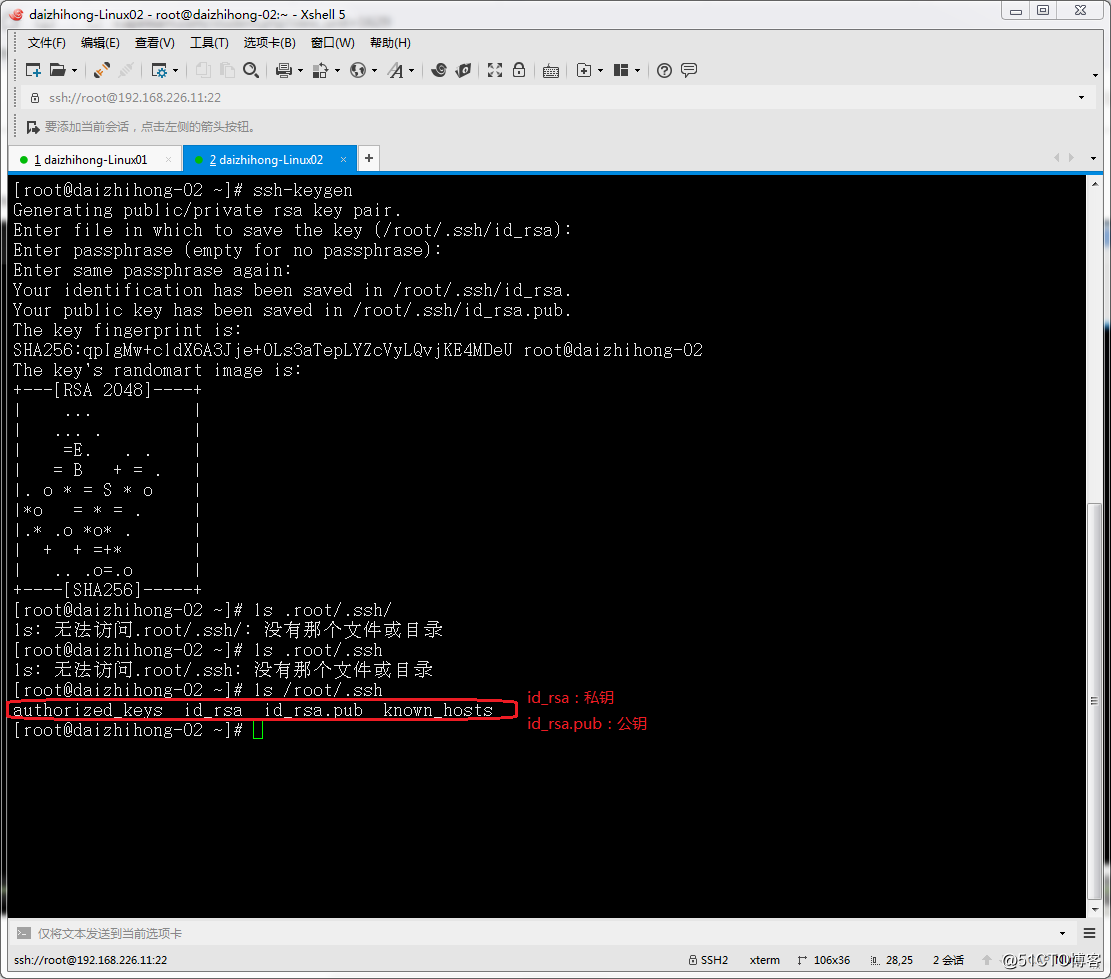Expand the Font dropdown arrow
The width and height of the screenshot is (1111, 979).
pos(412,71)
